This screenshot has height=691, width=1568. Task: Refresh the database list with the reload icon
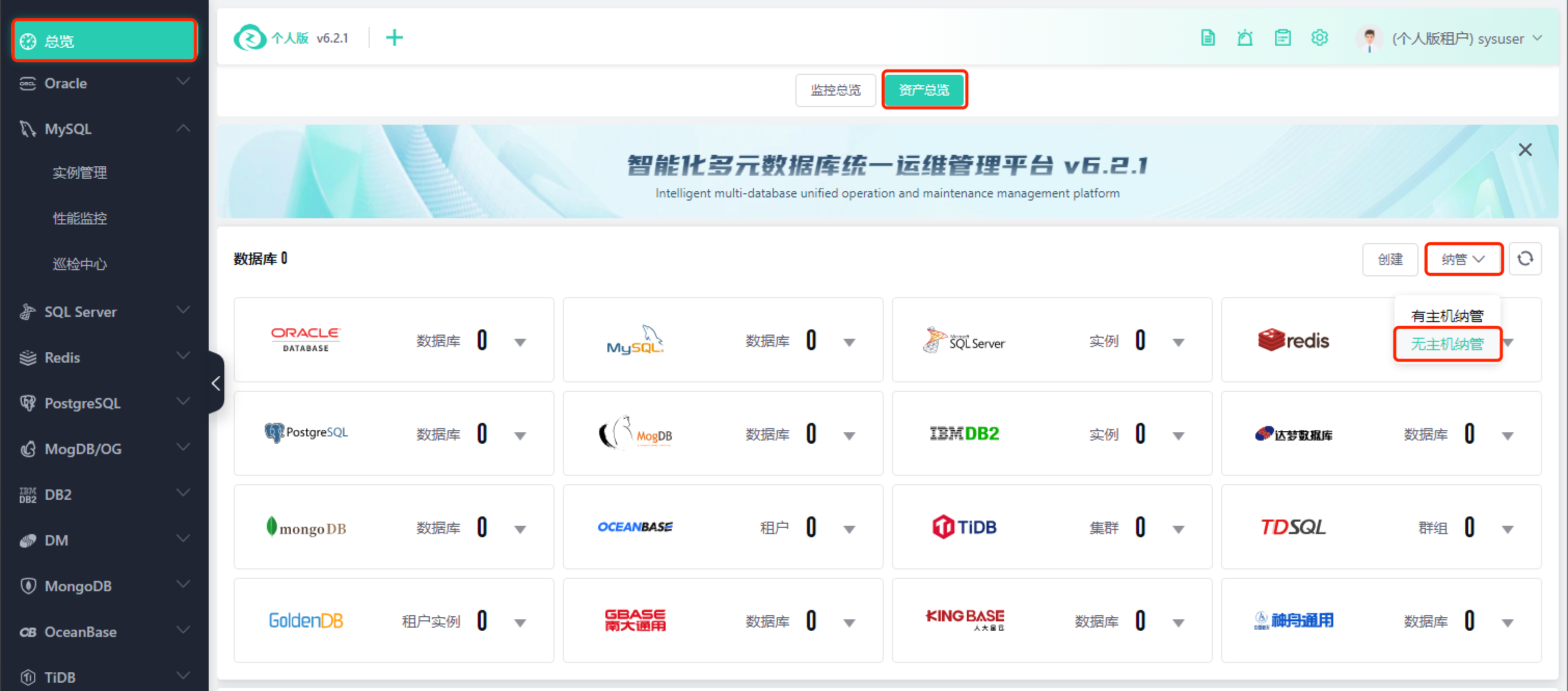(x=1525, y=259)
